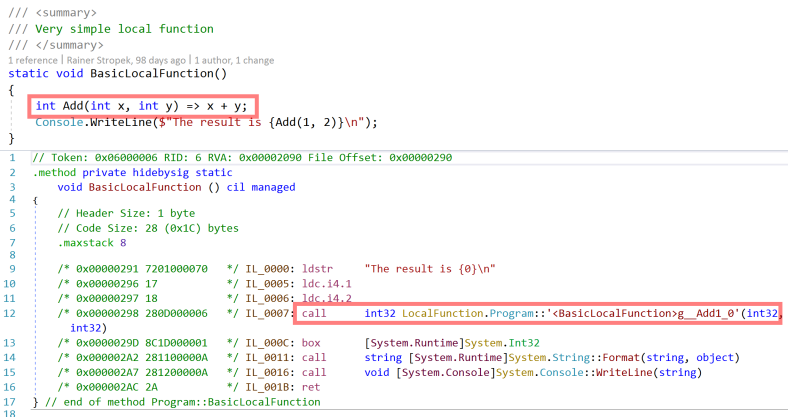Click '<BasicLocalFunction>g__Add1_0' method reference
788x417 pixels.
(644, 314)
